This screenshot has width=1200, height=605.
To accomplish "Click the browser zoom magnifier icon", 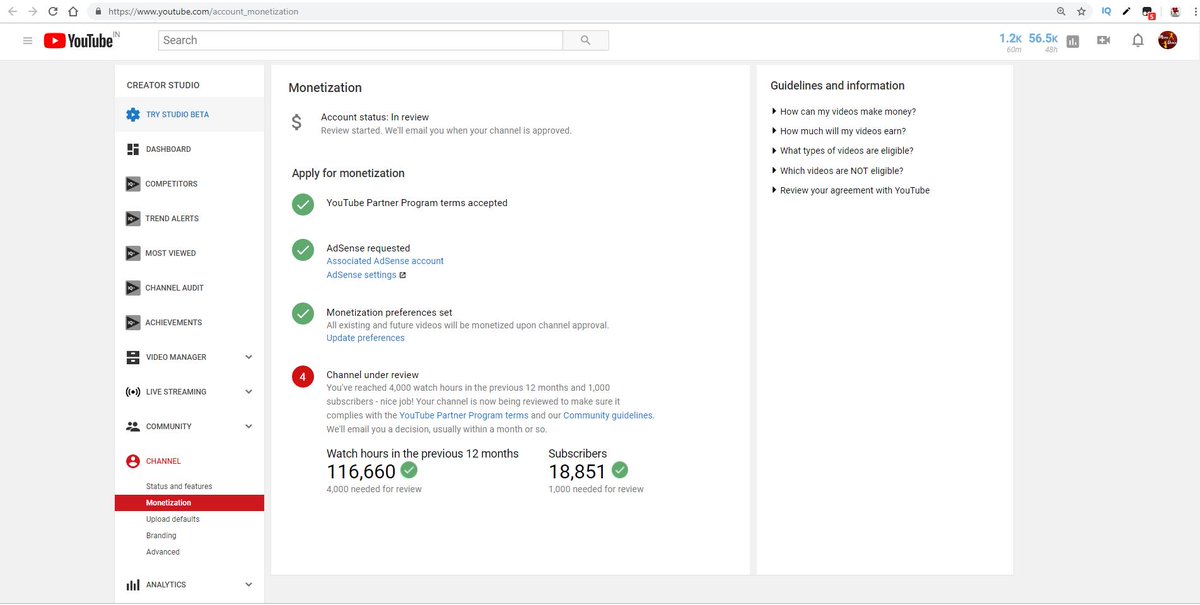I will point(1061,12).
